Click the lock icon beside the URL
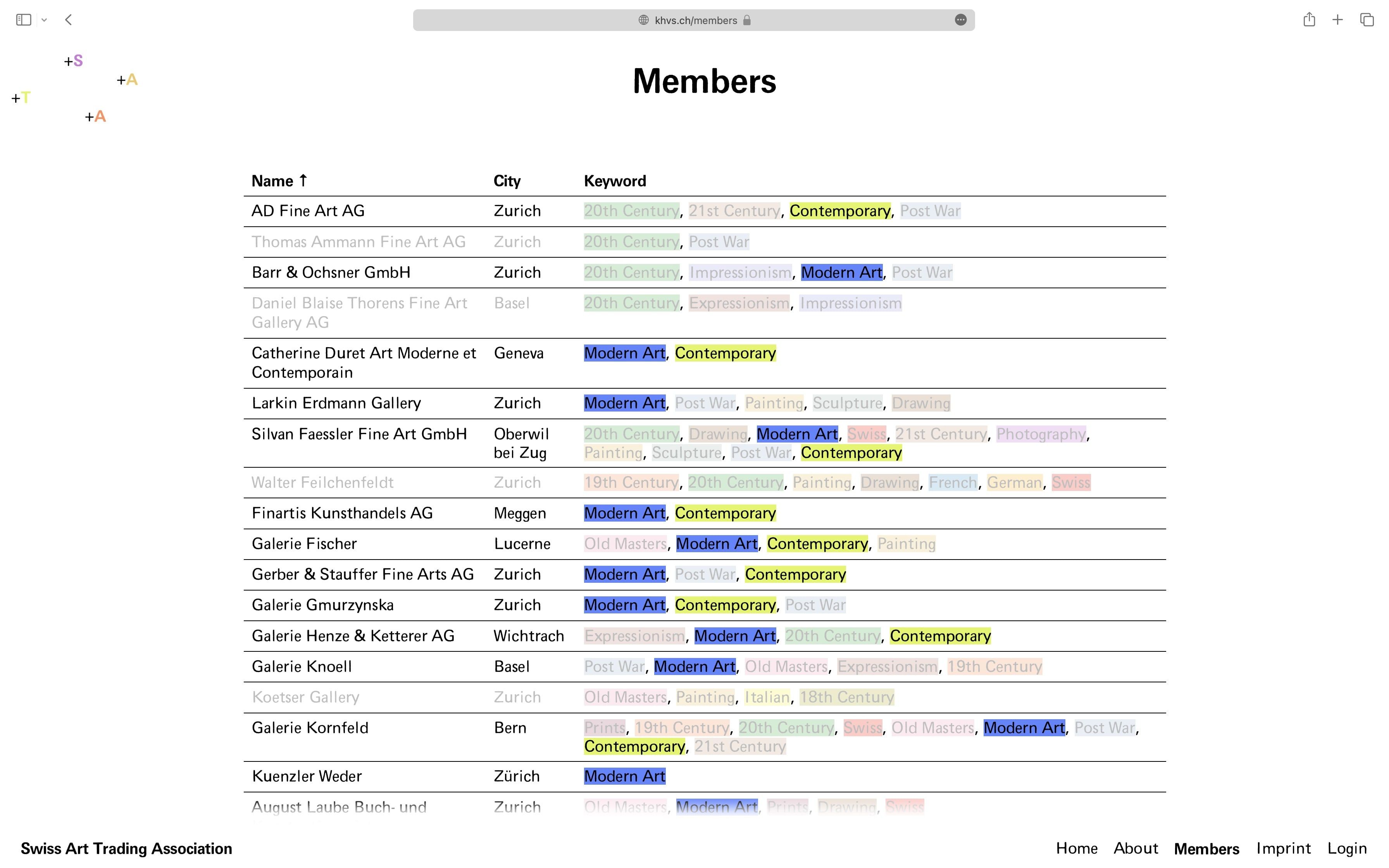The height and width of the screenshot is (868, 1389). (x=747, y=20)
